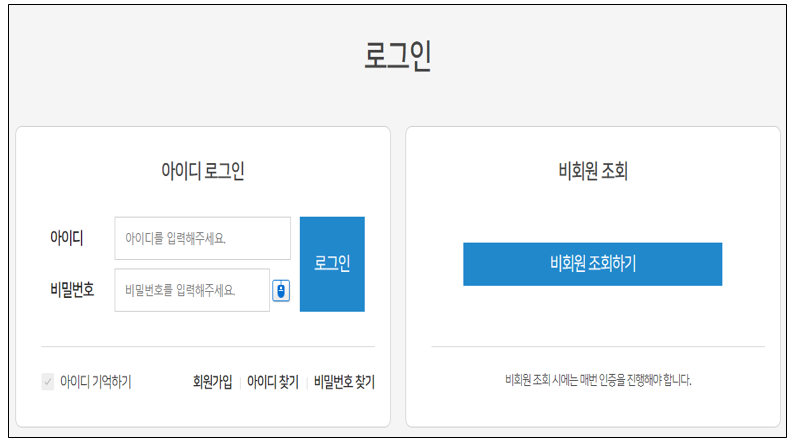This screenshot has height=444, width=795.
Task: Focus the 비밀번호 input field
Action: click(192, 290)
